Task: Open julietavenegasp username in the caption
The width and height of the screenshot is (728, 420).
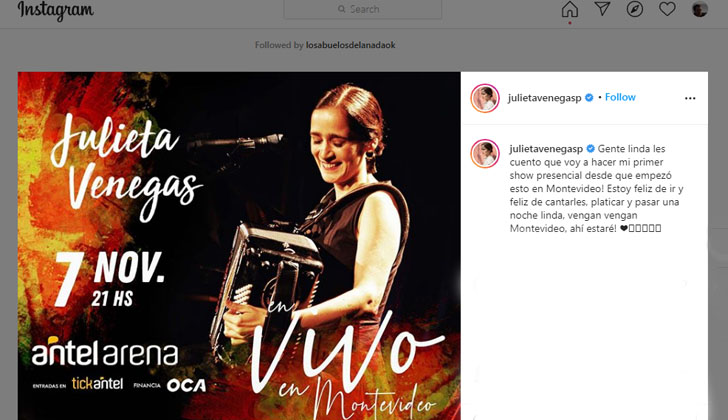Action: 546,149
